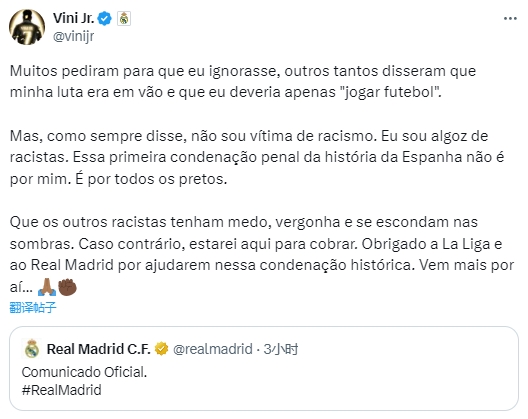Translate the post via 翻译帖子 link
Screen dimensions: 528x419
click(x=33, y=308)
